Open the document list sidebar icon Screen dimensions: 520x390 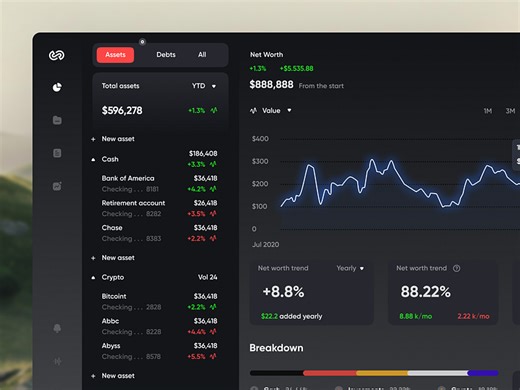[x=57, y=153]
